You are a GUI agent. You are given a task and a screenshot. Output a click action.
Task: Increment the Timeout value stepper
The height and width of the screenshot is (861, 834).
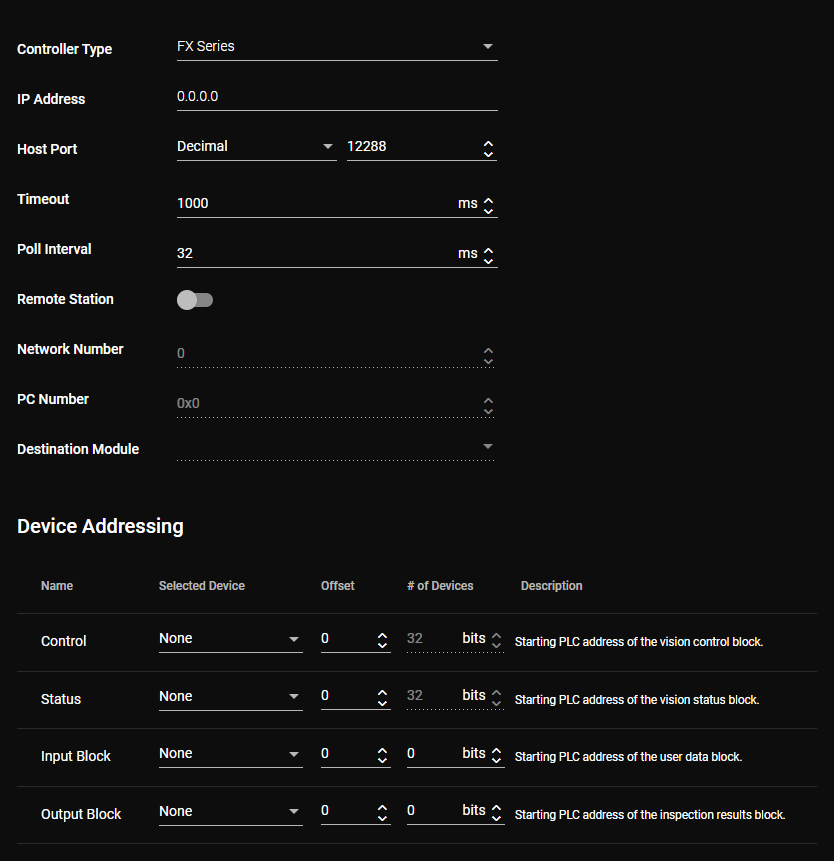(x=488, y=199)
